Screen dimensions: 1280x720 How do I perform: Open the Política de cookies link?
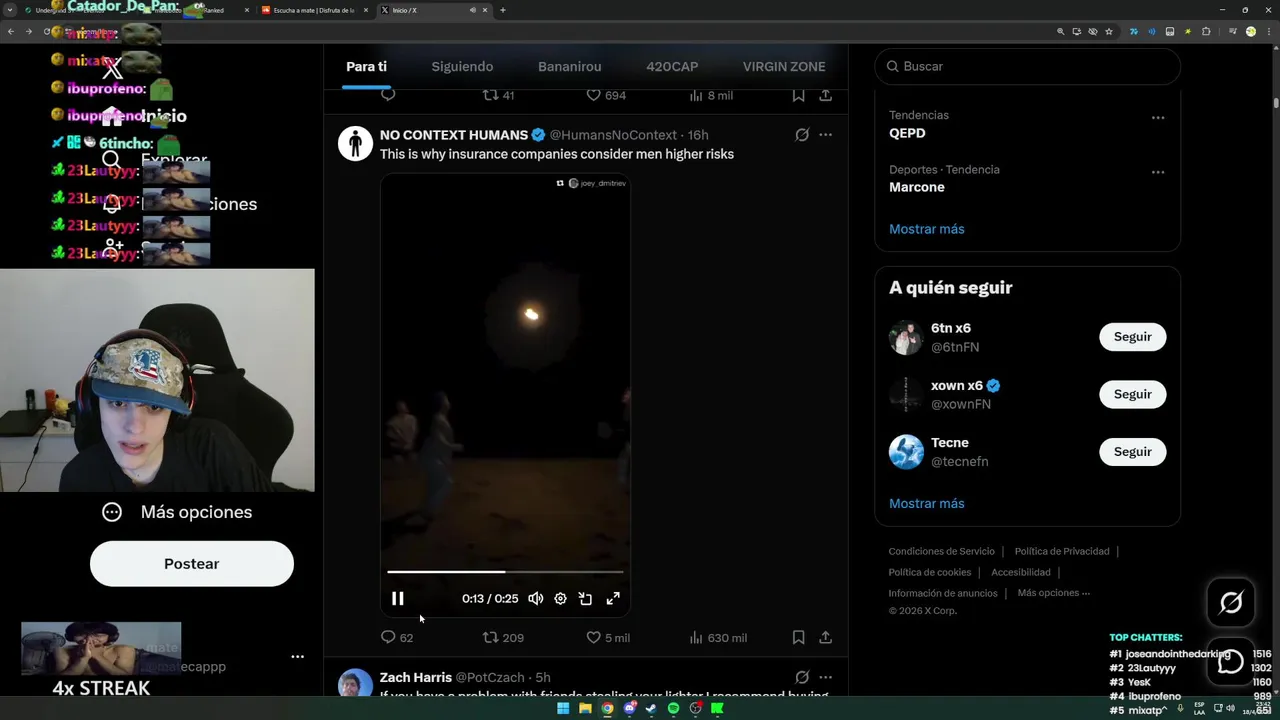pyautogui.click(x=930, y=572)
